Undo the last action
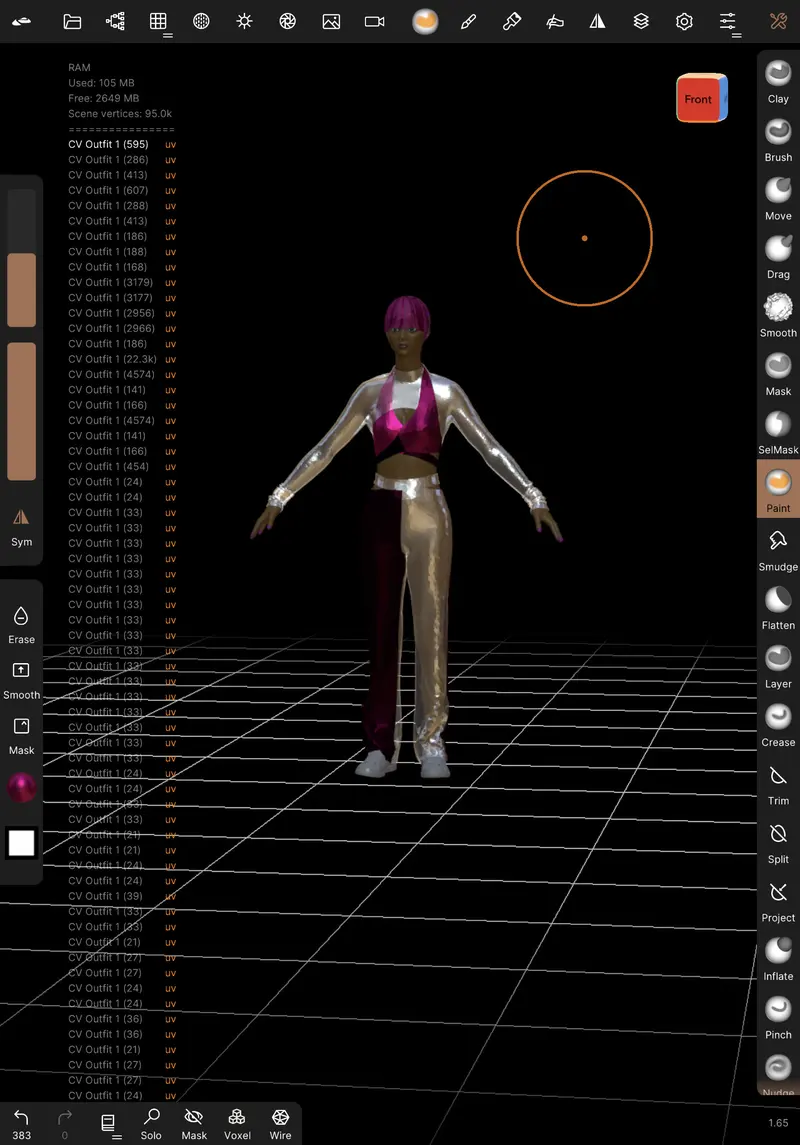 [x=22, y=1123]
